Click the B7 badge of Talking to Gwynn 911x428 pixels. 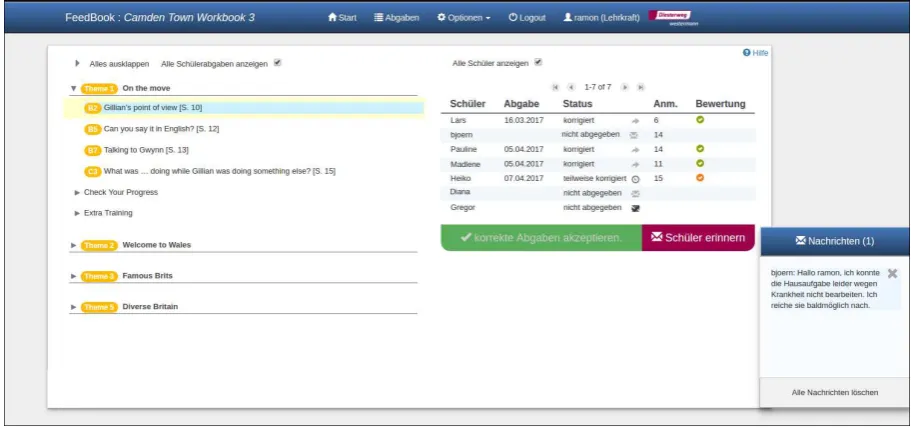coord(93,150)
